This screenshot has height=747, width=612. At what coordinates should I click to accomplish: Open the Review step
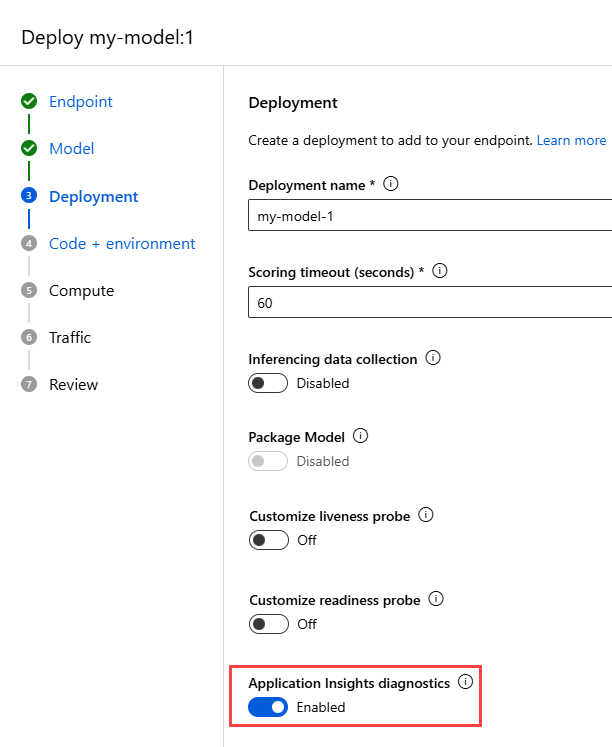[73, 384]
